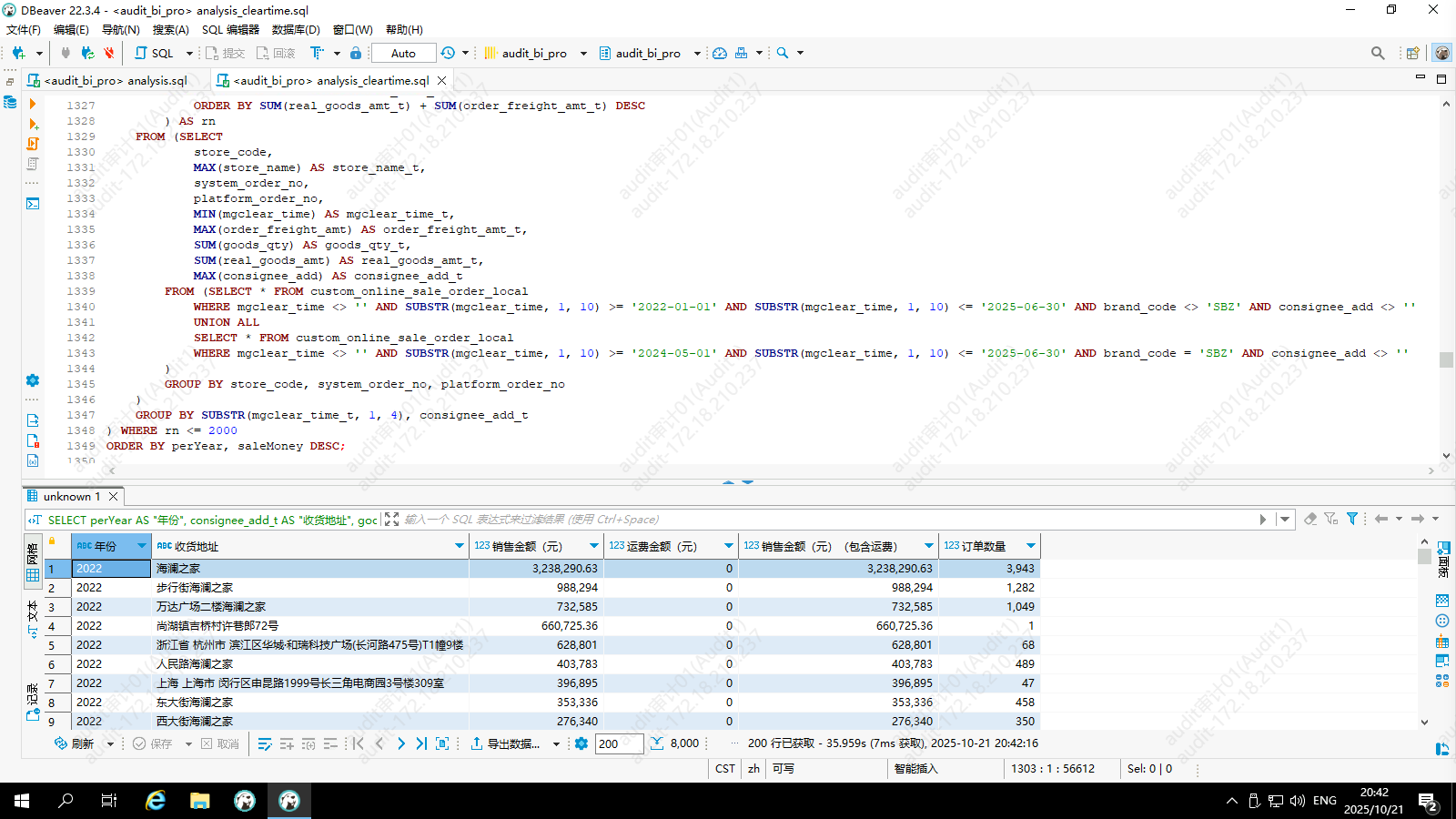Expand the 收货地址 column filter dropdown
The height and width of the screenshot is (819, 1456).
(459, 546)
